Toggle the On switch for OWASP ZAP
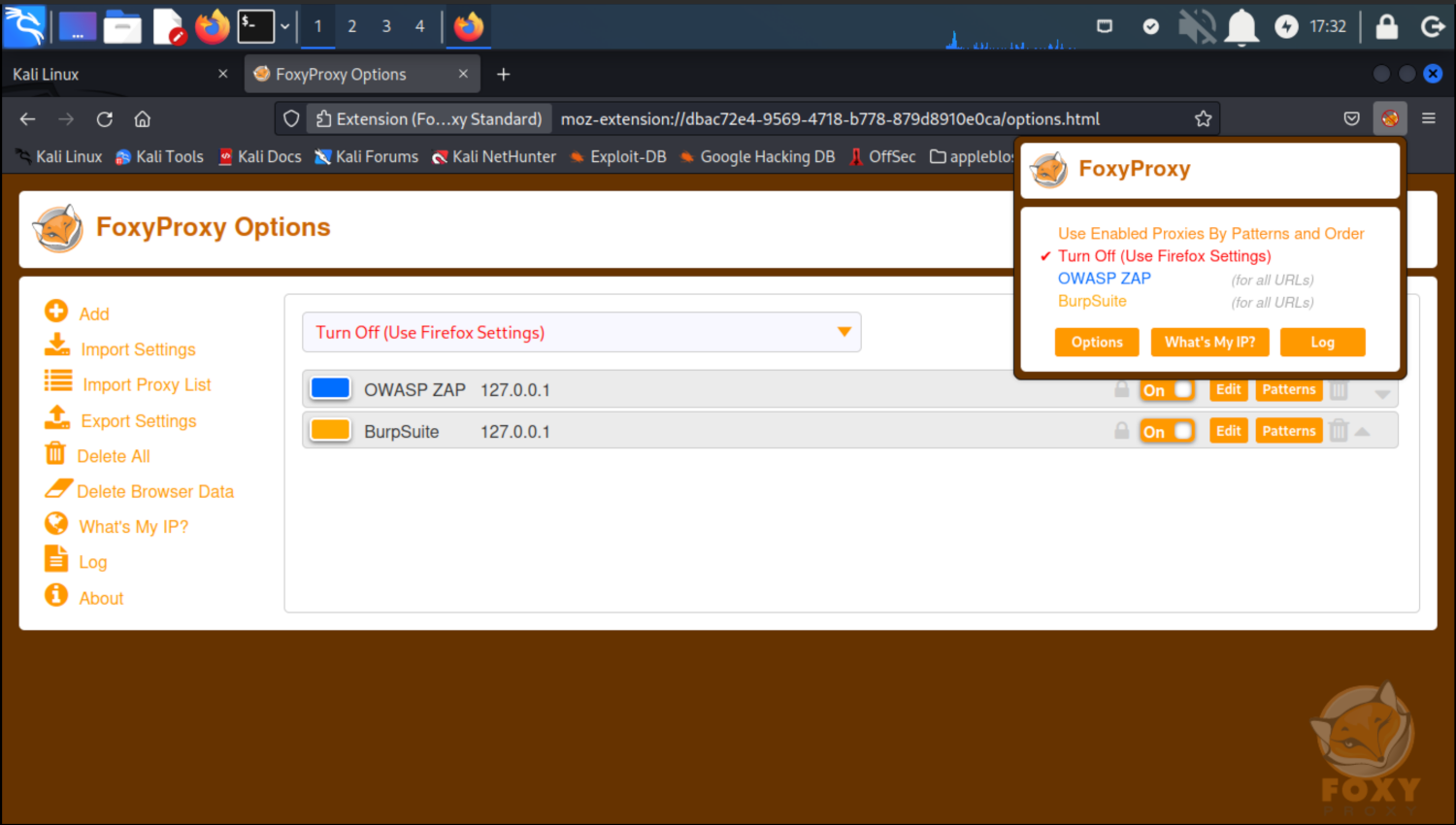 pos(1167,390)
